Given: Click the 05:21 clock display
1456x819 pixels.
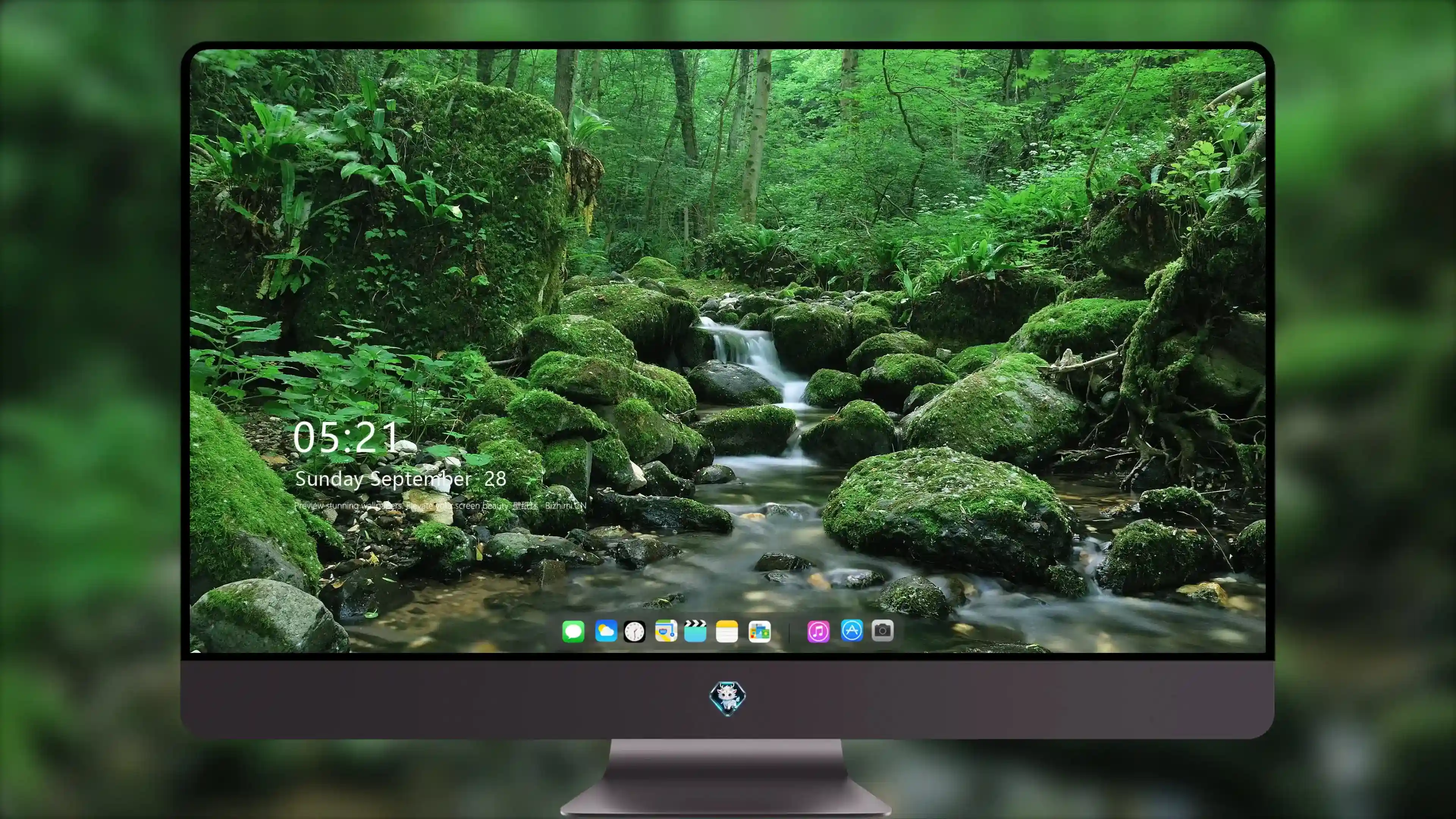Looking at the screenshot, I should pos(346,438).
